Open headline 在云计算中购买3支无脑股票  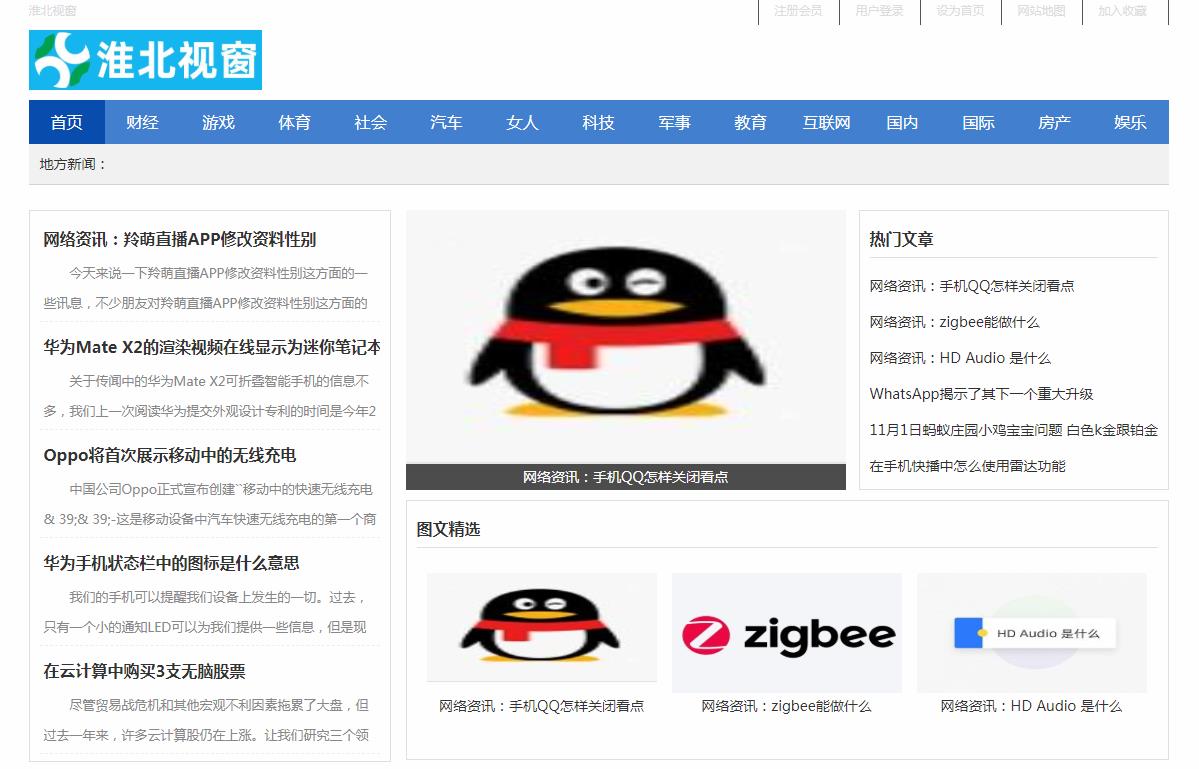145,671
